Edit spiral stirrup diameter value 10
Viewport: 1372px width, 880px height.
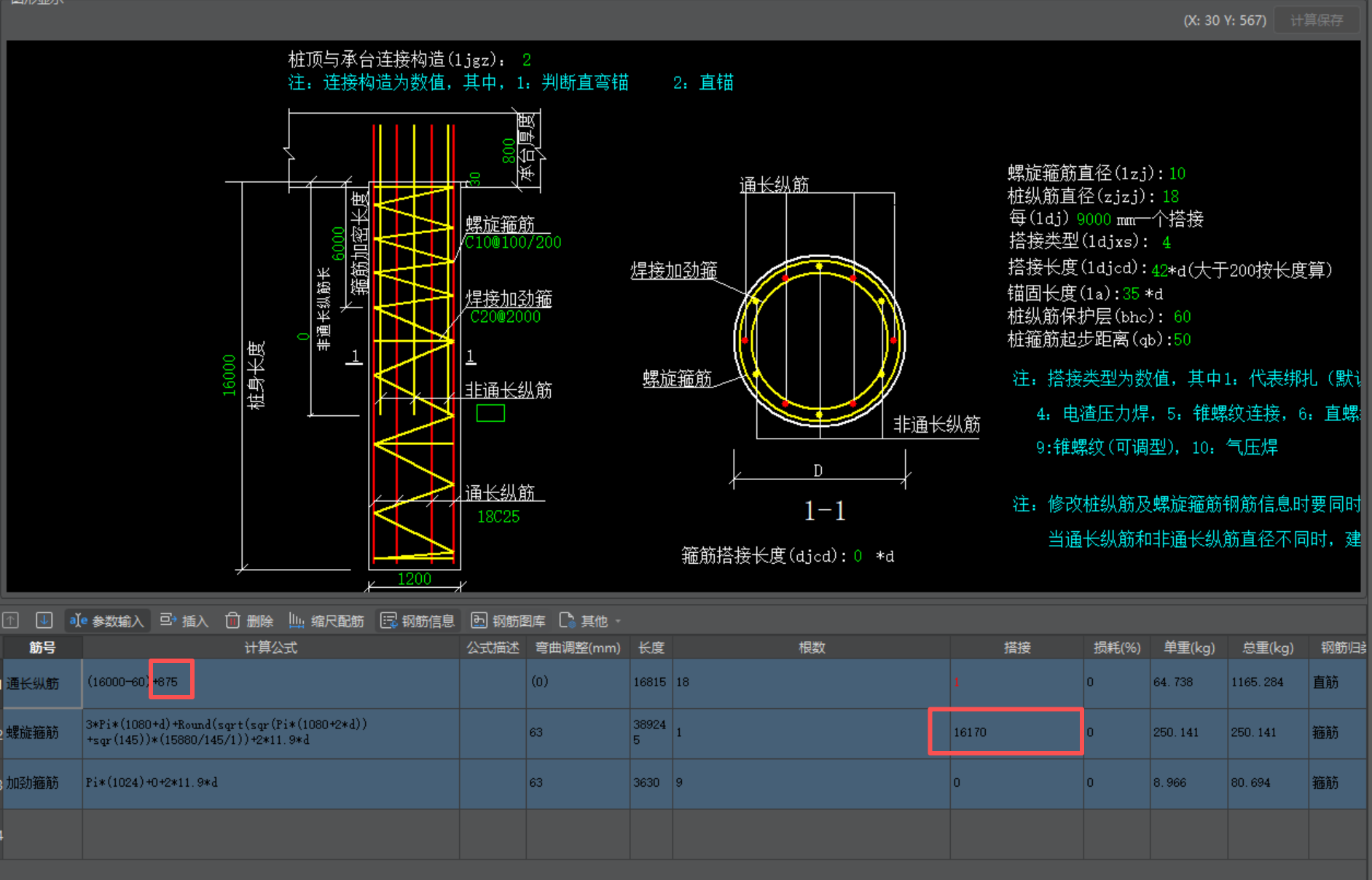(1177, 173)
